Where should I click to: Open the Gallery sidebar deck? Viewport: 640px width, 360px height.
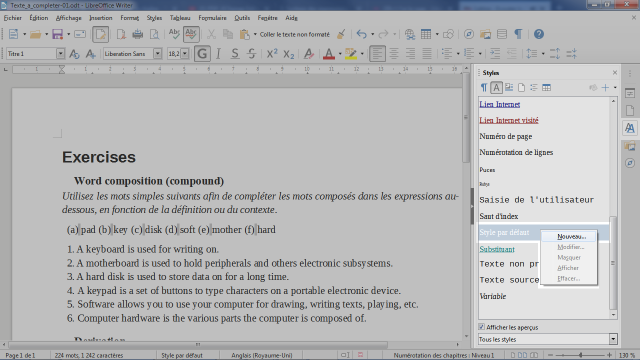coord(630,146)
